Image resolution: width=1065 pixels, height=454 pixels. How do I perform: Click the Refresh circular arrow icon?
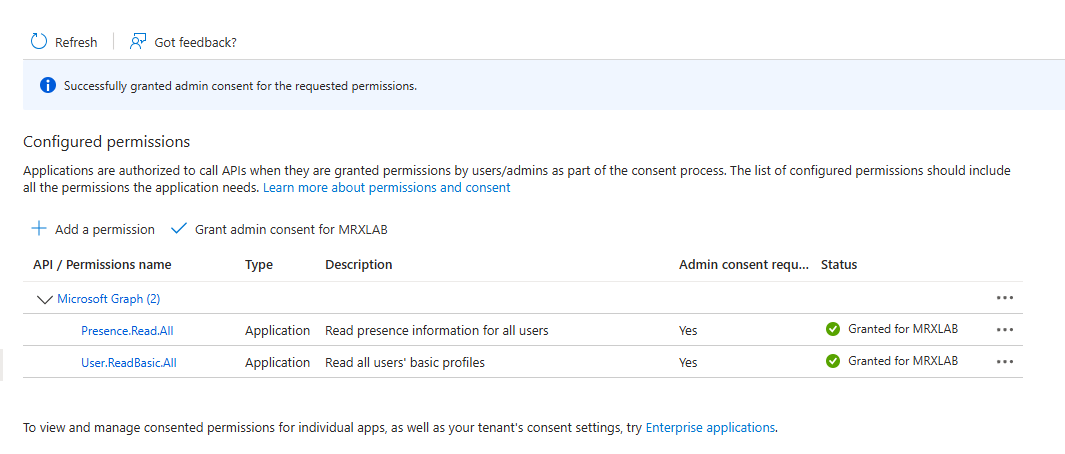coord(39,41)
